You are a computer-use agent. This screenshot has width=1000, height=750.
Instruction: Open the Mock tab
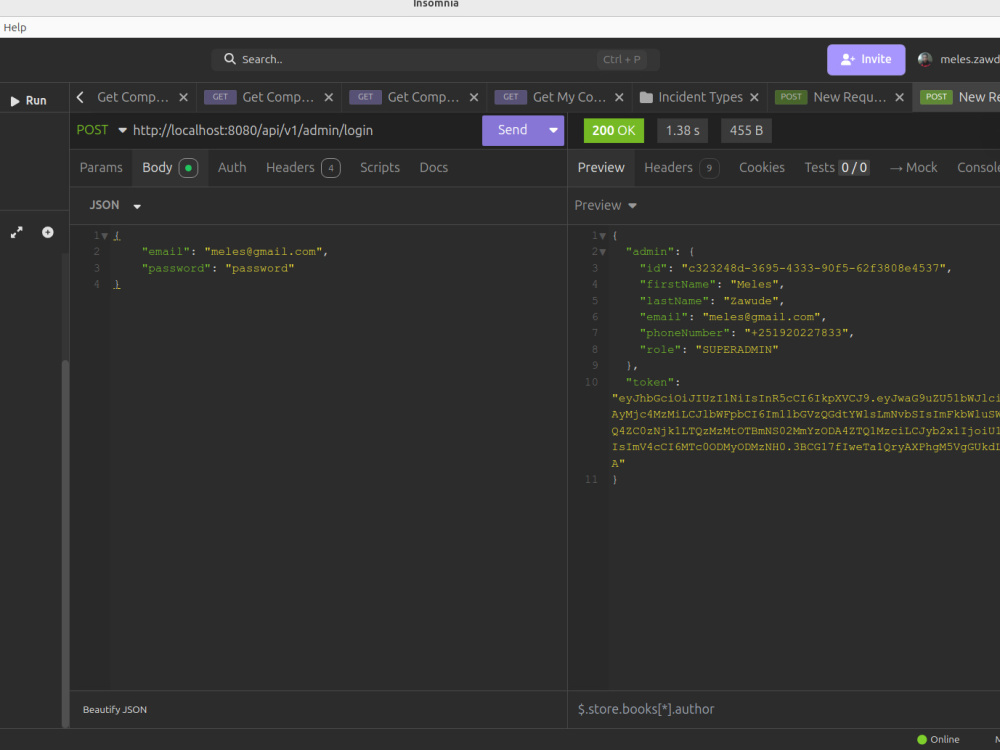[913, 168]
